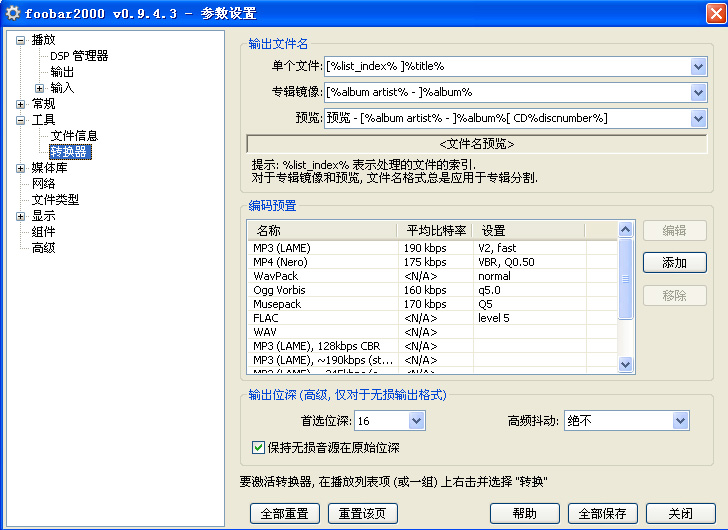Image resolution: width=728 pixels, height=530 pixels.
Task: Select the Musepack preset row
Action: [432, 304]
